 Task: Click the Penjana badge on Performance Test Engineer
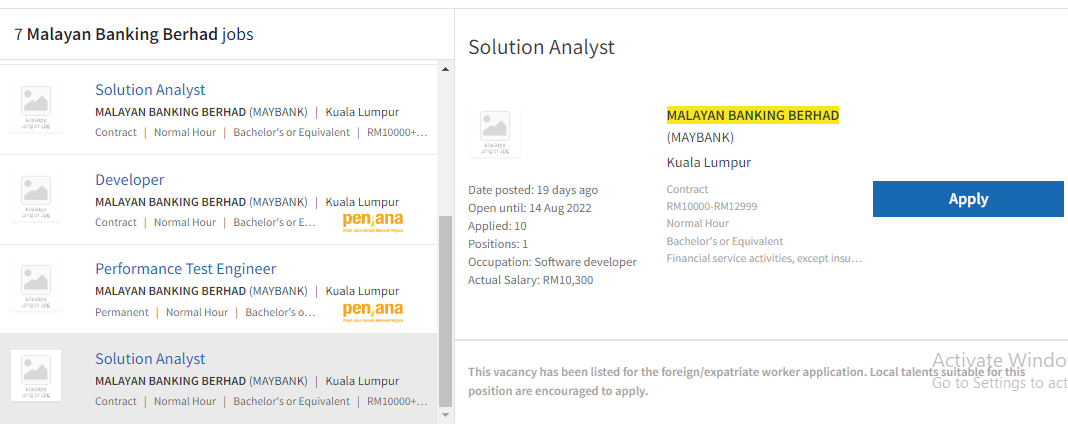click(x=373, y=312)
